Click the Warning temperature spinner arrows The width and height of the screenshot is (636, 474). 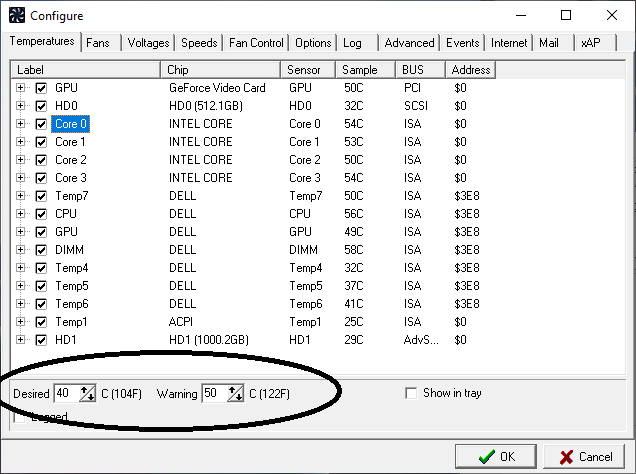236,393
